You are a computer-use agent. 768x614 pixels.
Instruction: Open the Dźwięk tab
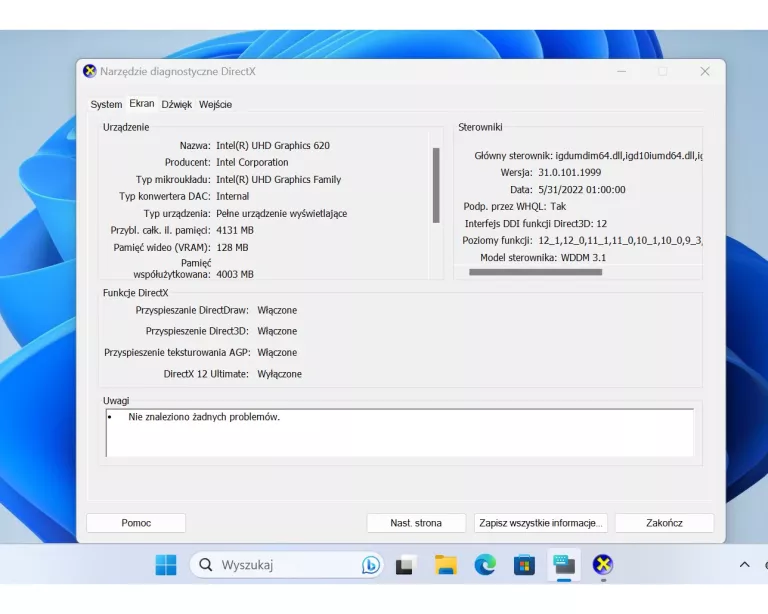tap(177, 104)
